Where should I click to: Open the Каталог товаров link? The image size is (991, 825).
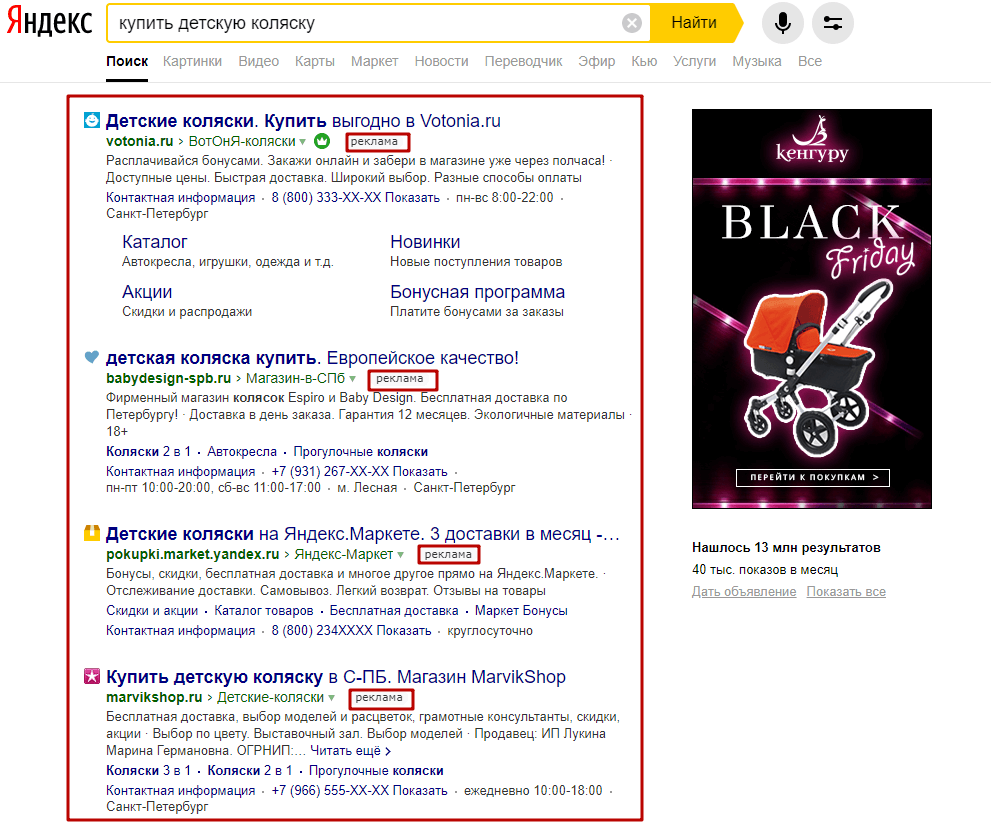tap(264, 610)
